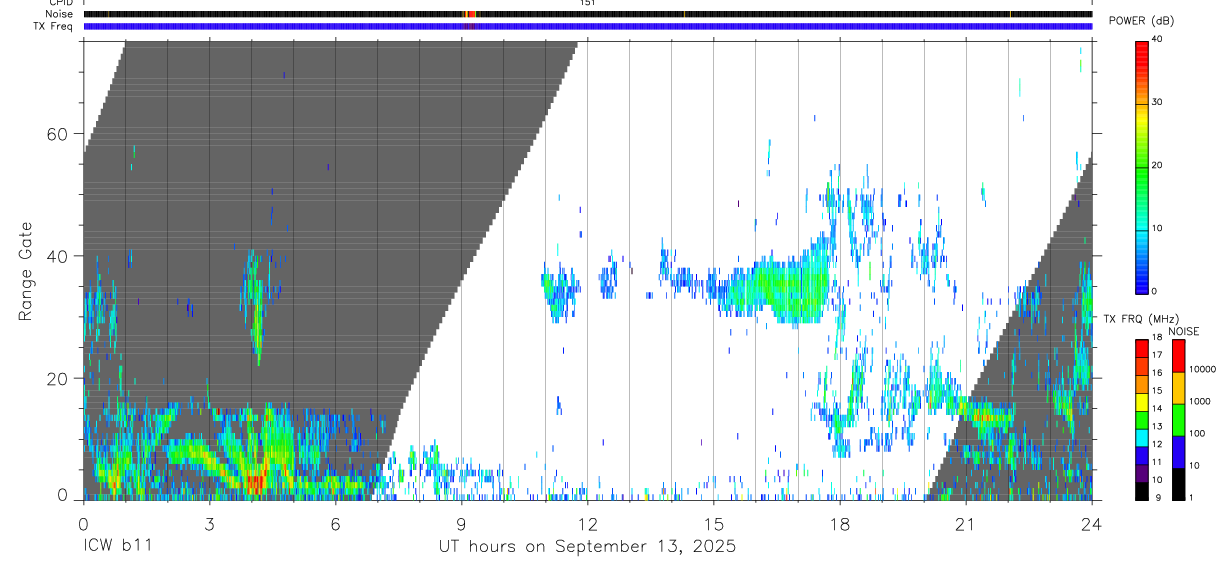Click the red top swatch of noise legend
This screenshot has width=1228, height=567.
click(x=1178, y=356)
